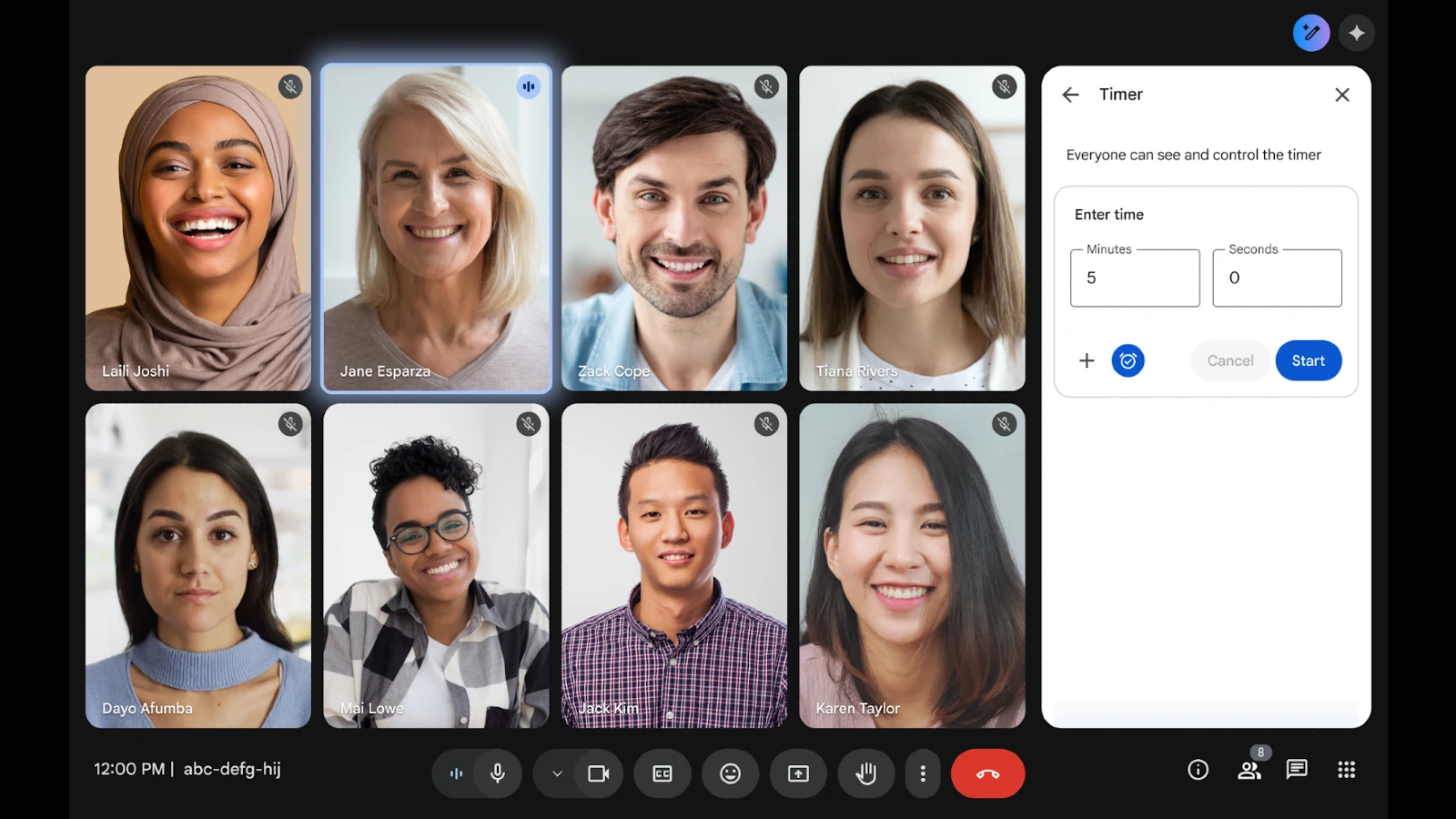Screen dimensions: 1456x819
Task: Toggle closed captions CC button
Action: click(x=662, y=773)
